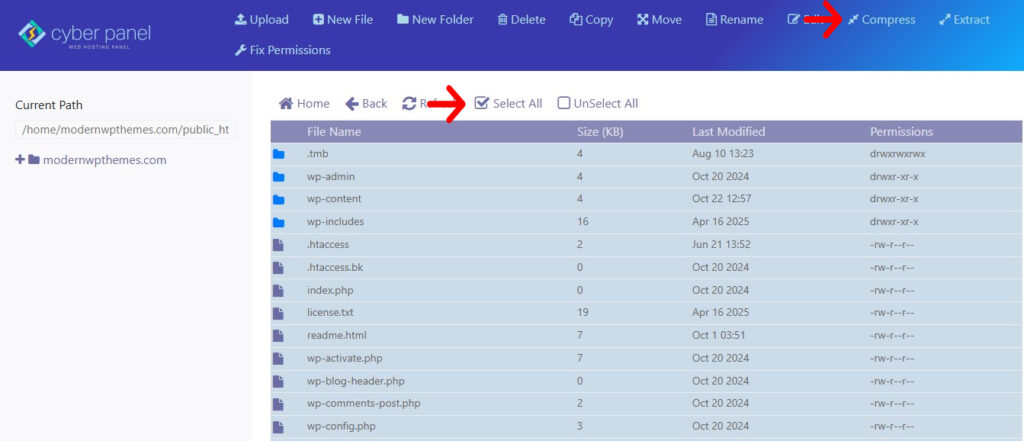The image size is (1024, 441).
Task: Click Fix Permissions
Action: [x=282, y=50]
